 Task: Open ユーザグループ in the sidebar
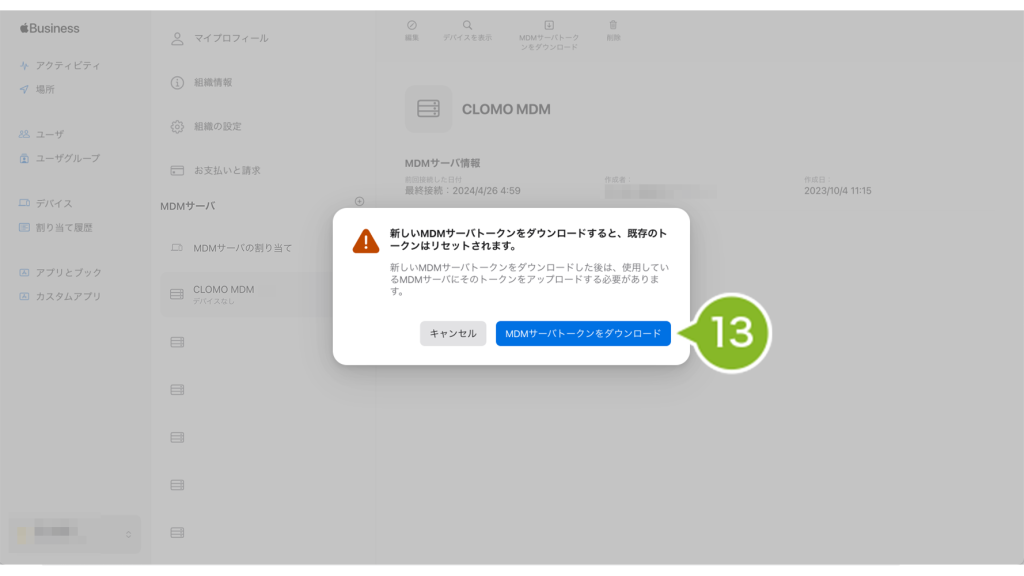[x=68, y=158]
